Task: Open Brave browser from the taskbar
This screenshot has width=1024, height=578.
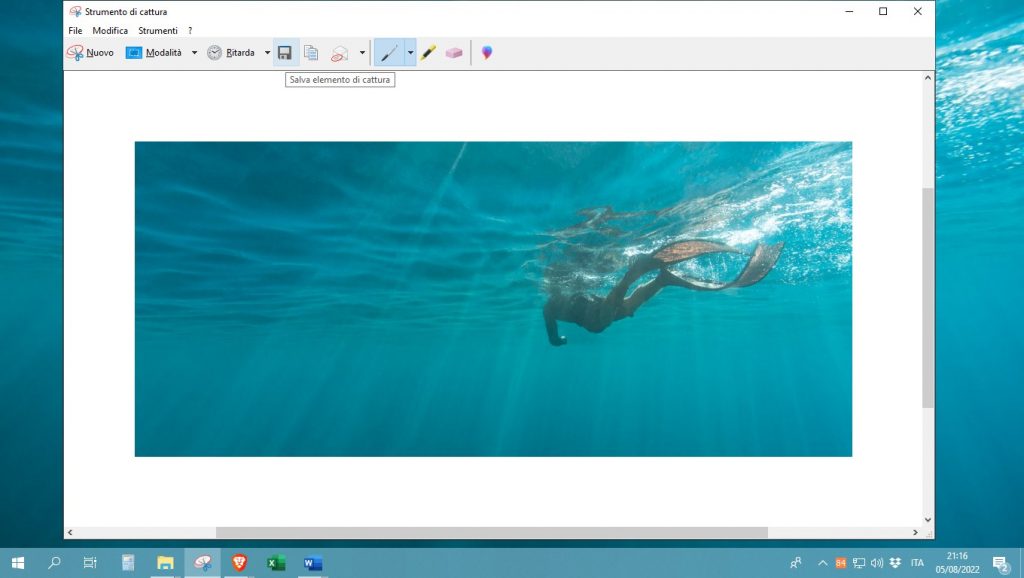Action: tap(239, 563)
